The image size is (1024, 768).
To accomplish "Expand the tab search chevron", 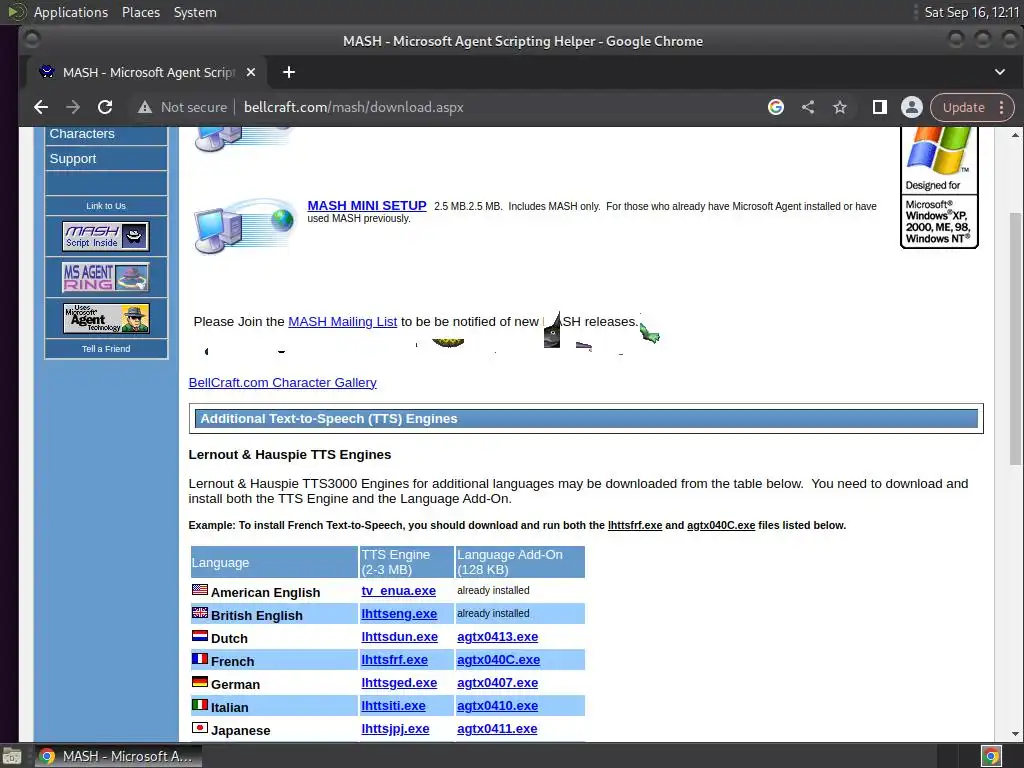I will click(1000, 72).
